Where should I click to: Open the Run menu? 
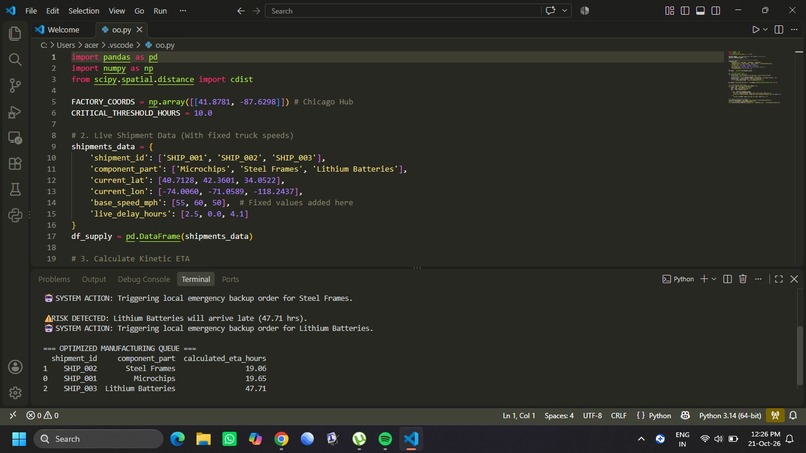click(x=160, y=11)
